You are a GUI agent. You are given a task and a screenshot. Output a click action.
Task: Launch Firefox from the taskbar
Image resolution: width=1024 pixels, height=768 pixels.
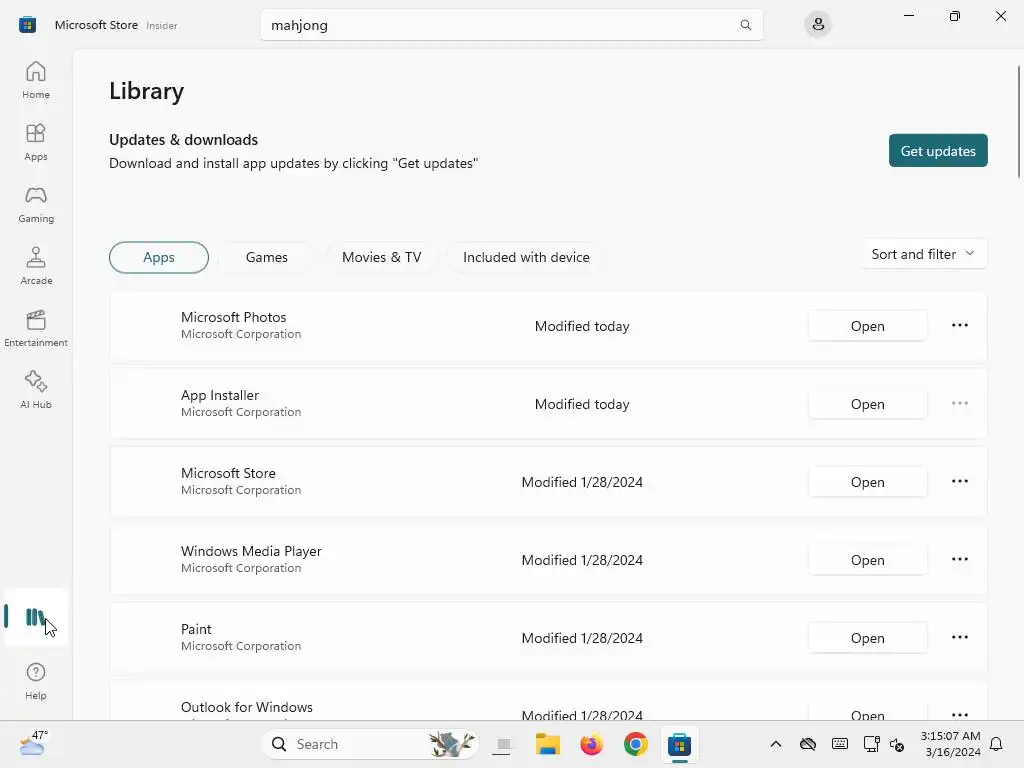point(592,744)
